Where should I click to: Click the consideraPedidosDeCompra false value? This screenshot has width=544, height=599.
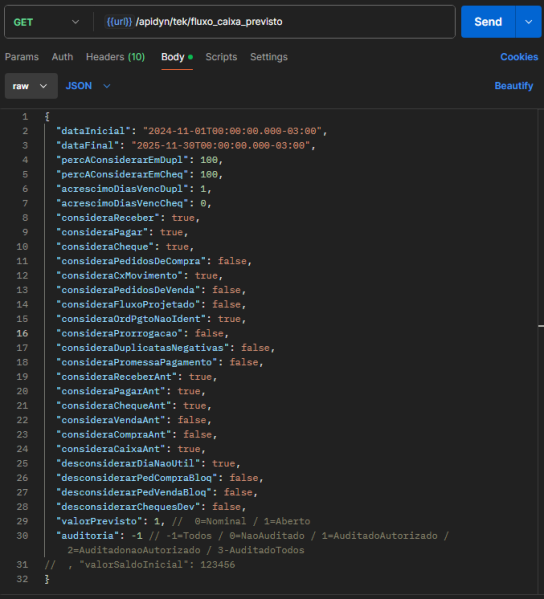(x=232, y=261)
